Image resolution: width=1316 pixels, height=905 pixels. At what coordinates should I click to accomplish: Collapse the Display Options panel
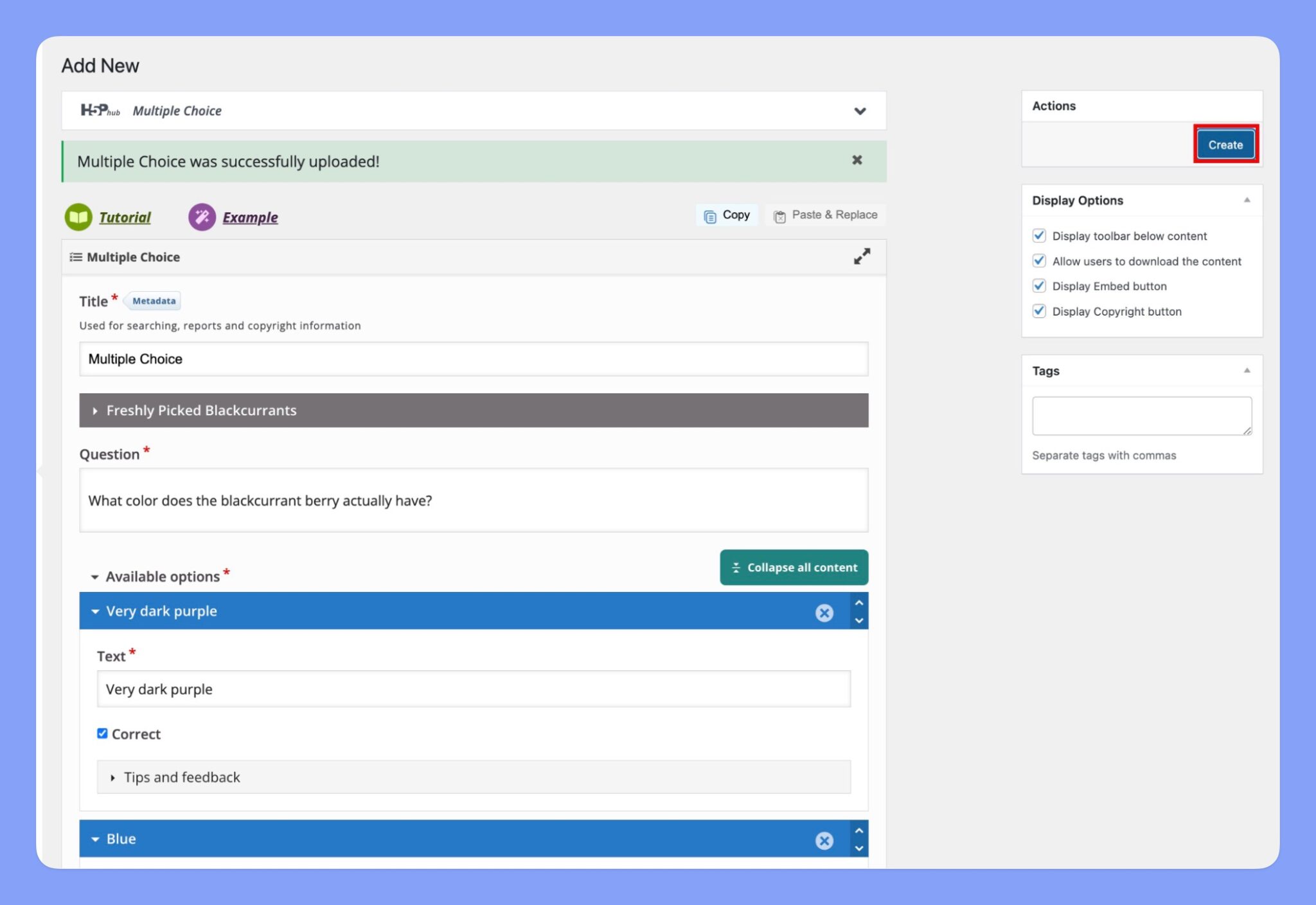point(1247,200)
